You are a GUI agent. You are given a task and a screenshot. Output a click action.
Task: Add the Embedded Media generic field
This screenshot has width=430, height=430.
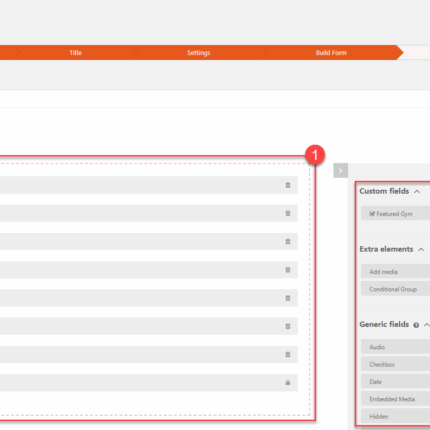point(395,399)
